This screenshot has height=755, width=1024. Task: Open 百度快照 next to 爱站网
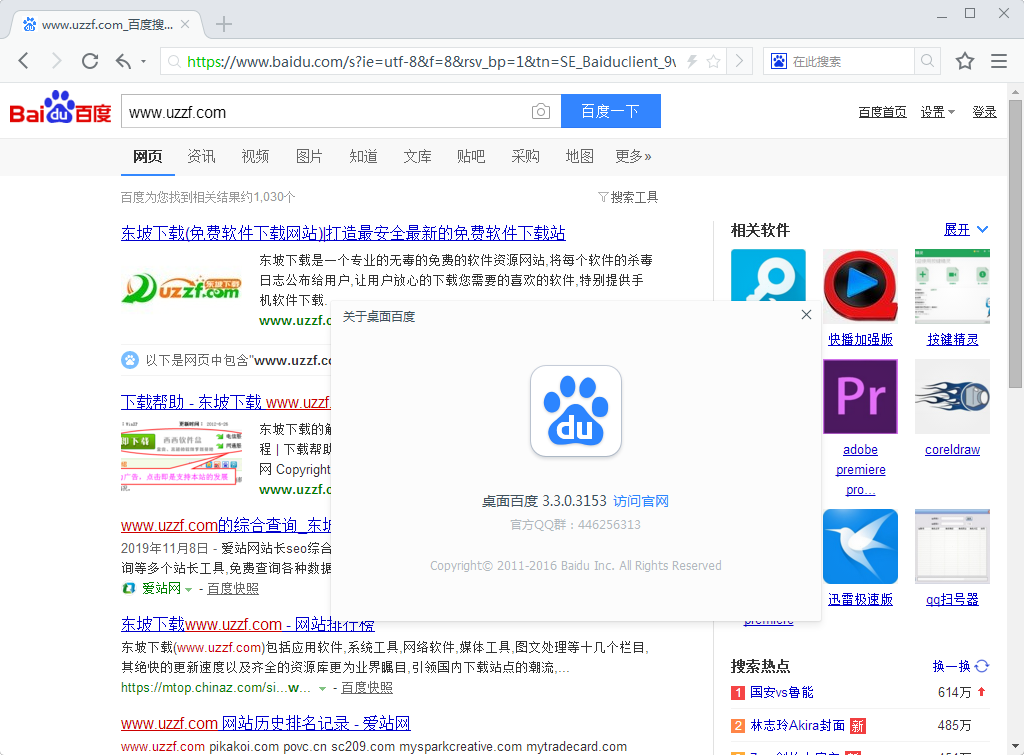point(232,589)
